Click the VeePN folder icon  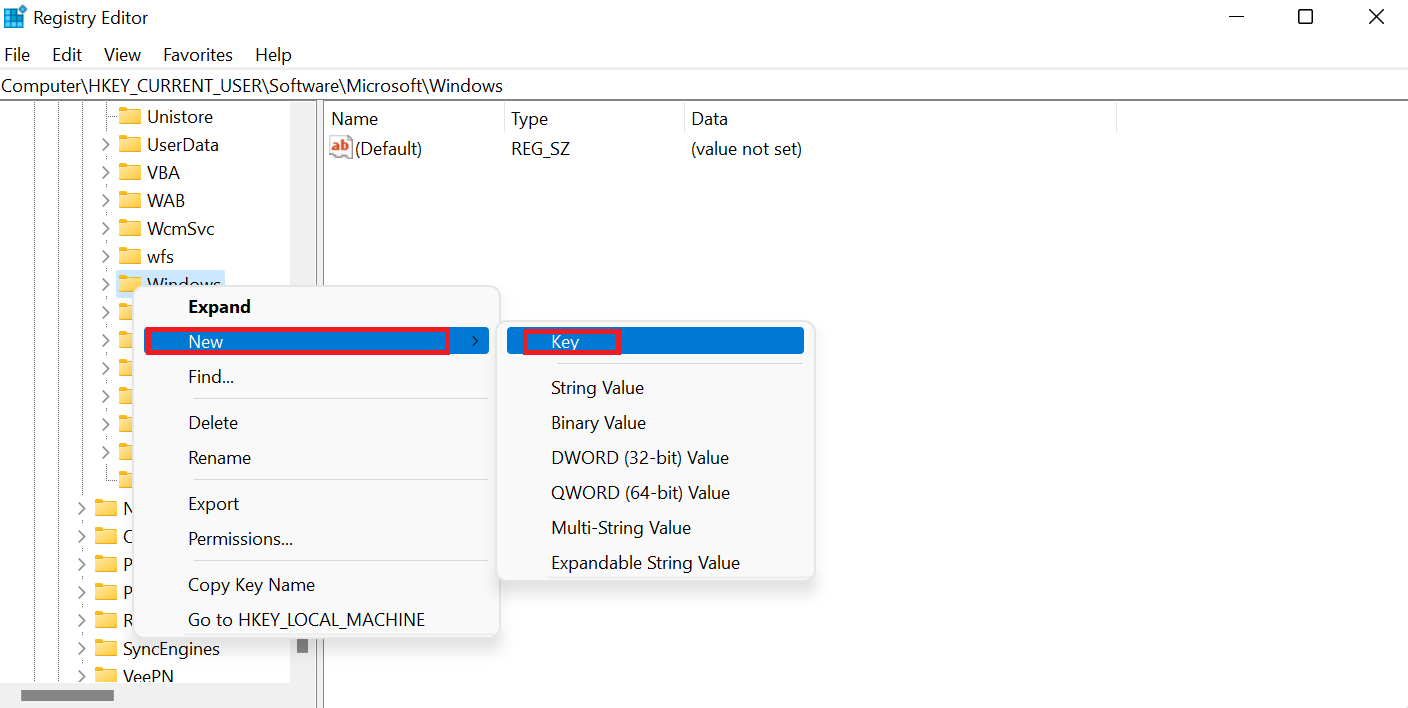[x=106, y=676]
